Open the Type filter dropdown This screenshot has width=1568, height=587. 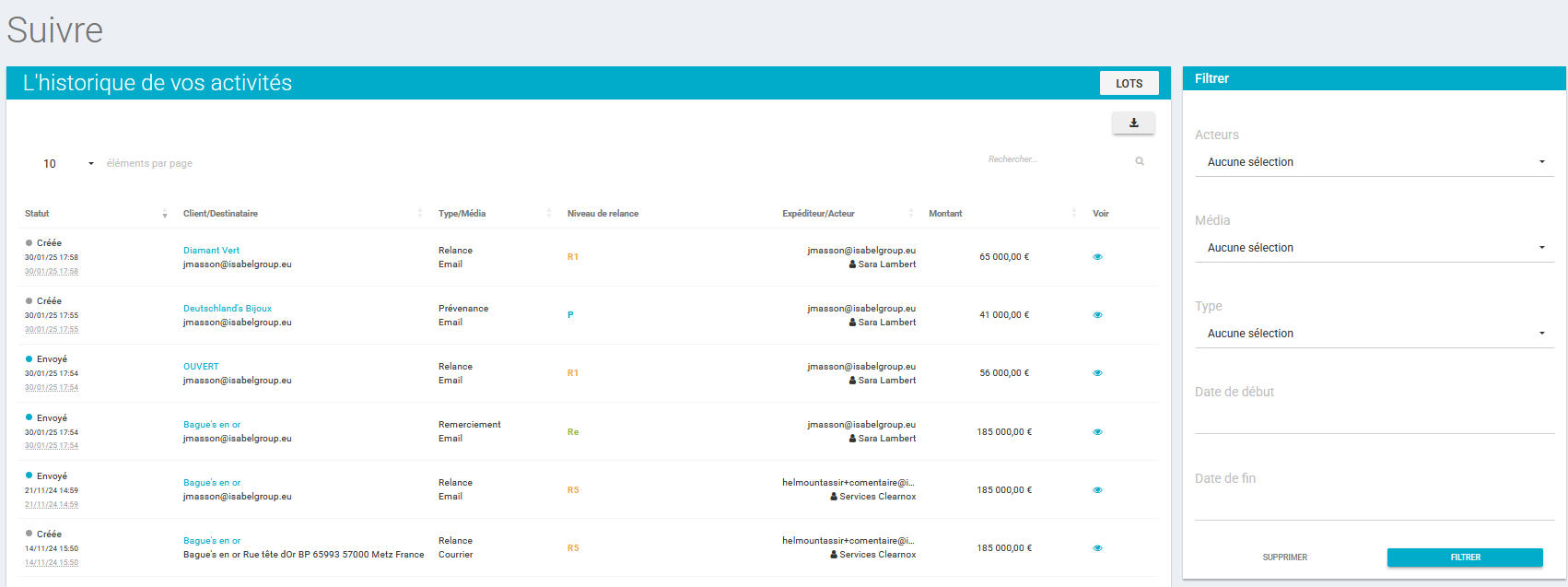tap(1374, 334)
